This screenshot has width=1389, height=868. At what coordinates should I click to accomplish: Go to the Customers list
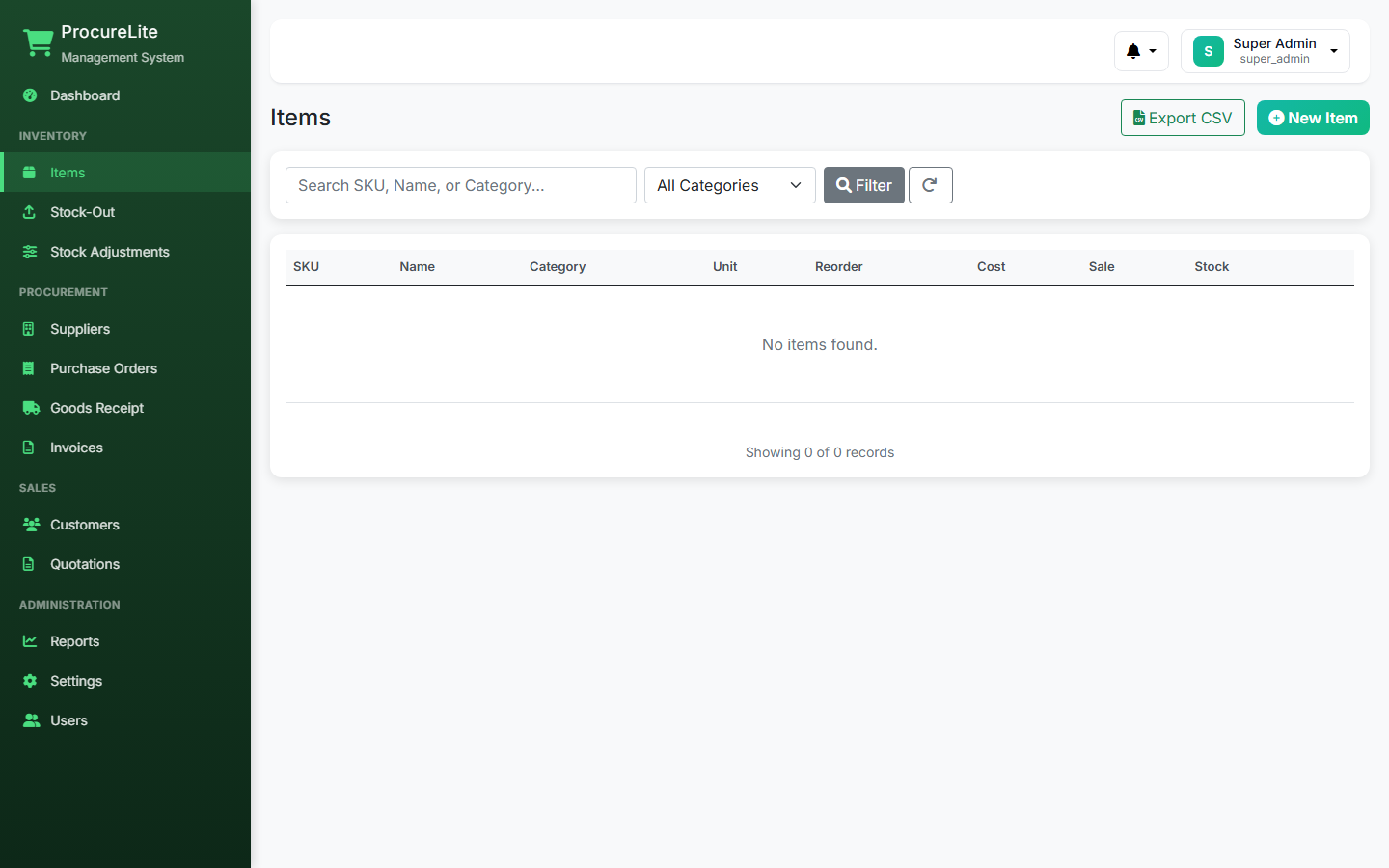[x=125, y=525]
